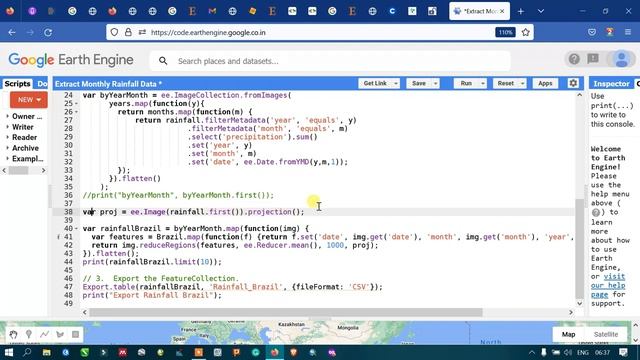The image size is (640, 360).
Task: Select the hand pan tool on the map
Action: click(13, 335)
